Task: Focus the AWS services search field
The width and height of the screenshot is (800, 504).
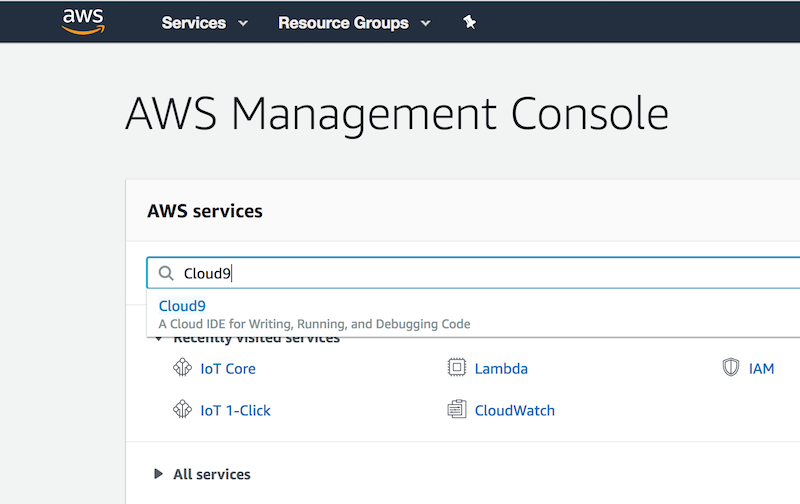Action: 473,273
